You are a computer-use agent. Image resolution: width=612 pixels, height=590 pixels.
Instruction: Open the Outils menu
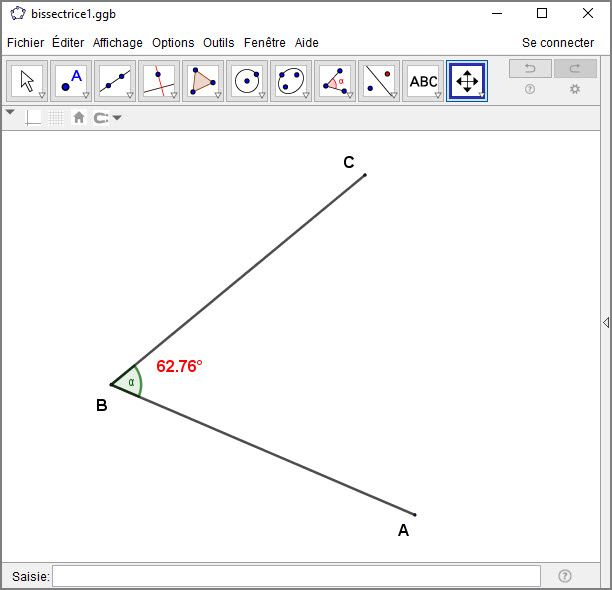[219, 43]
